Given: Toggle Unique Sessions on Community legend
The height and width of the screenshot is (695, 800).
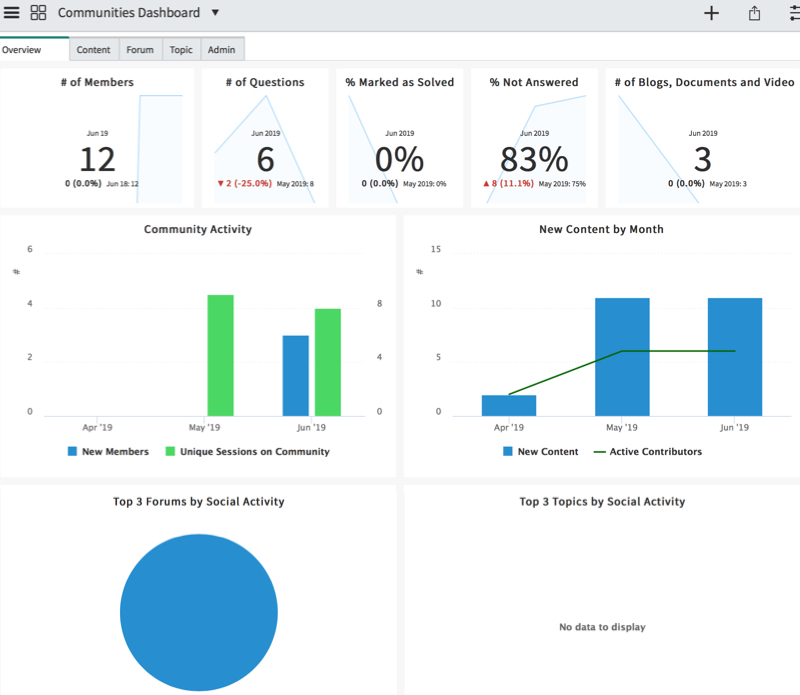Looking at the screenshot, I should (x=247, y=452).
